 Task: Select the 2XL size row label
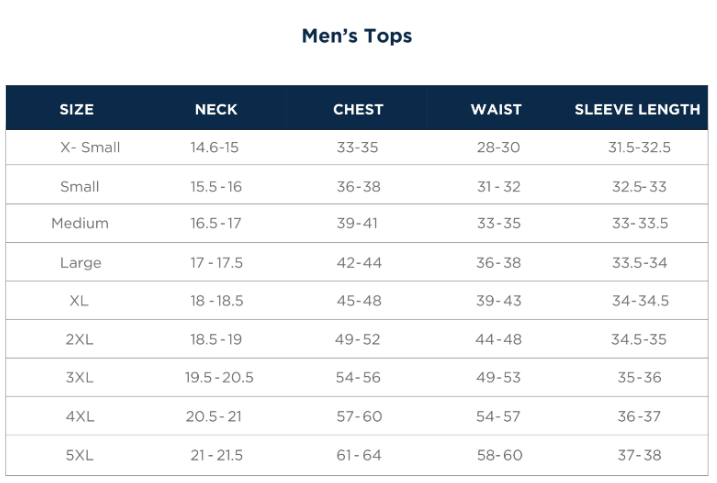[80, 340]
